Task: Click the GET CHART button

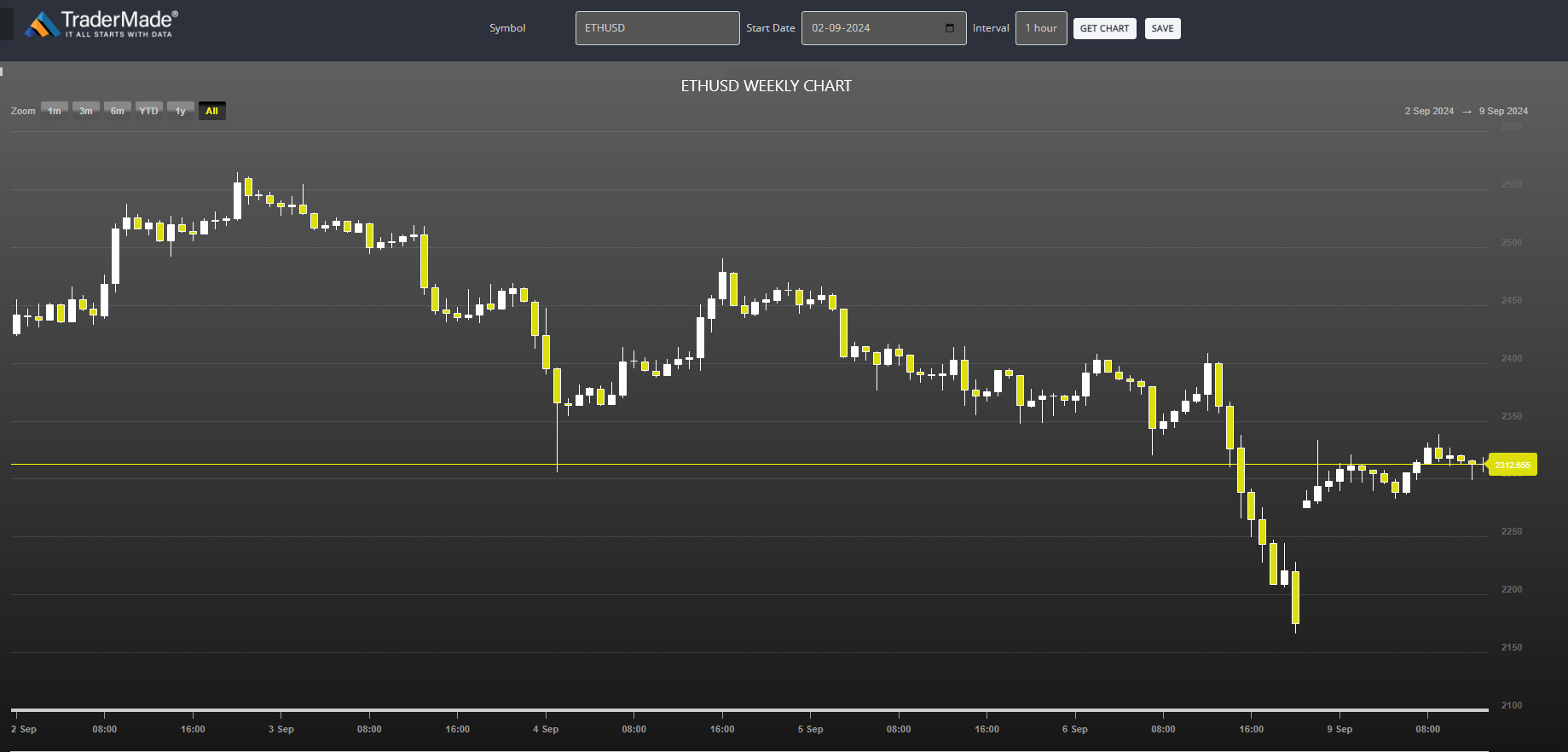Action: coord(1104,28)
